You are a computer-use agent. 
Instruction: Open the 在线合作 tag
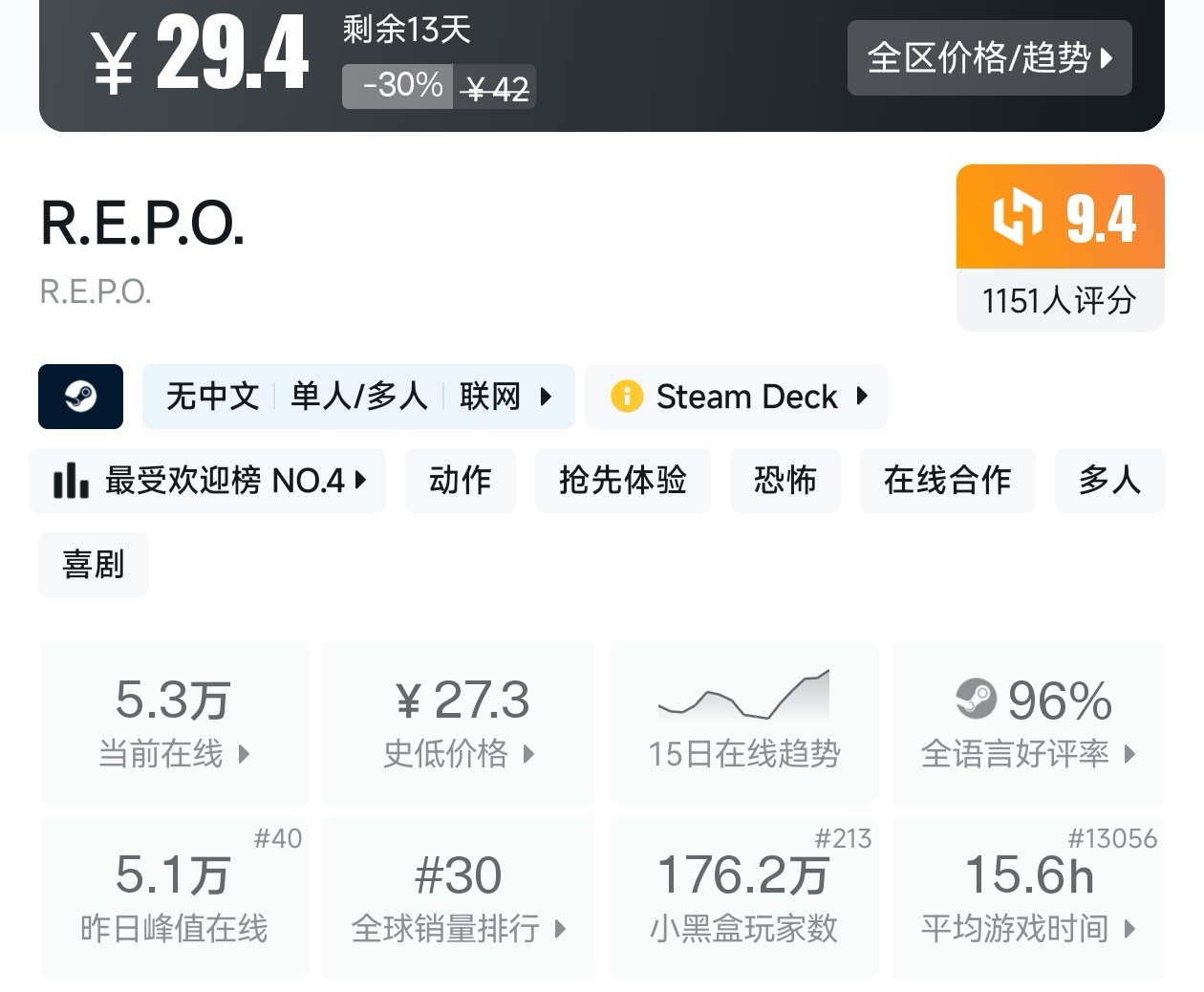pyautogui.click(x=947, y=481)
